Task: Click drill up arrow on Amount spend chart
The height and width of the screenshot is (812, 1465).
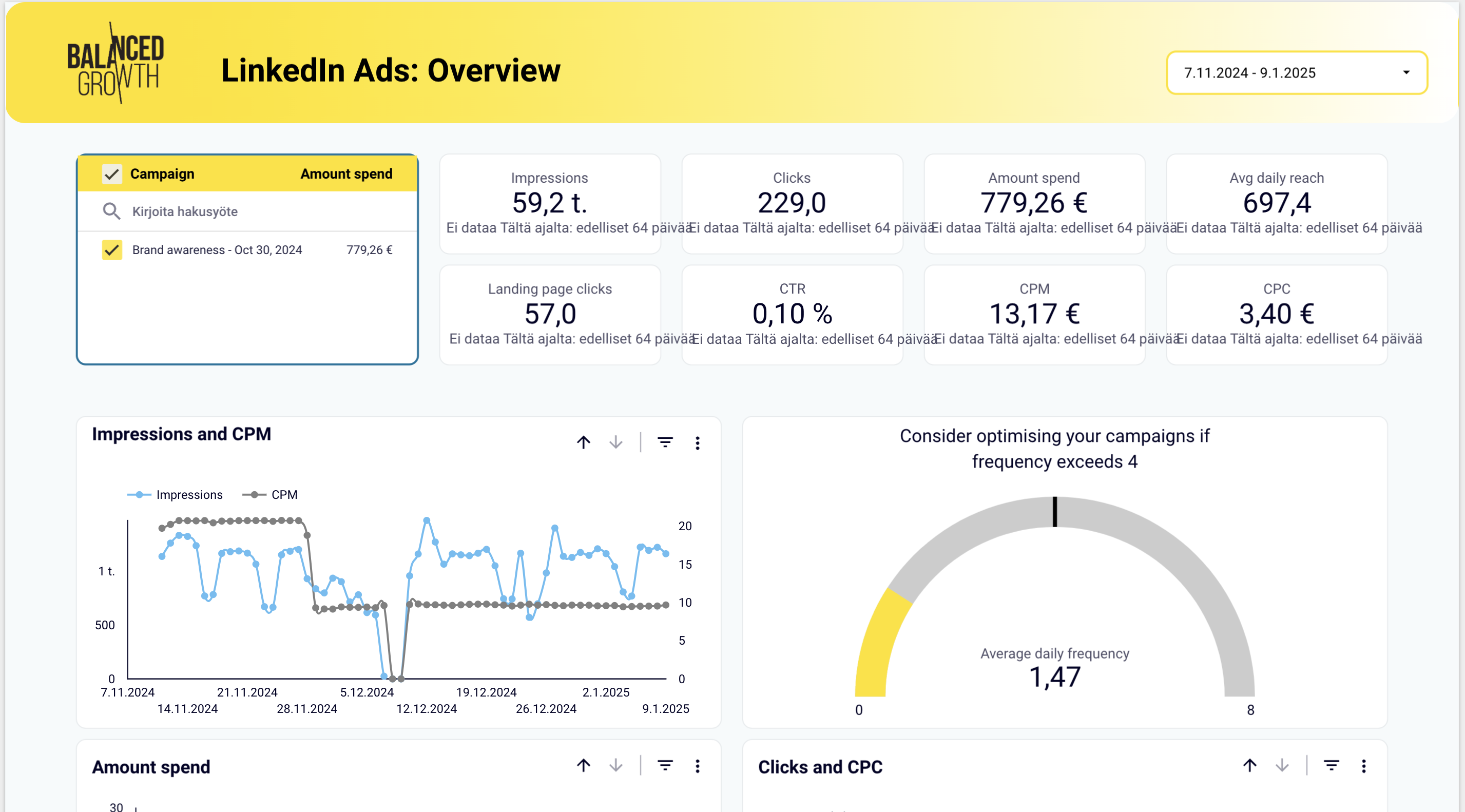Action: pos(584,765)
